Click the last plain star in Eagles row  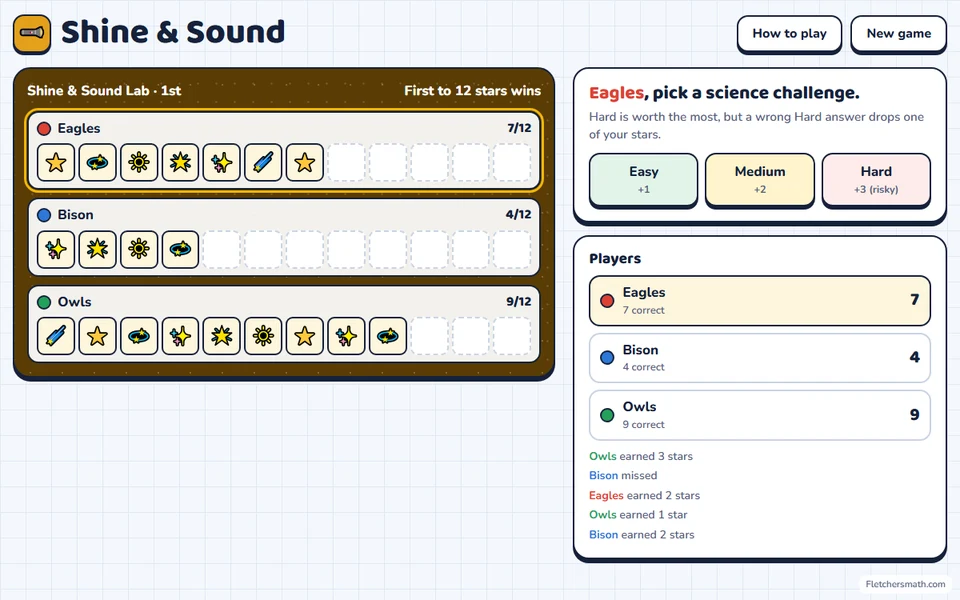point(304,162)
